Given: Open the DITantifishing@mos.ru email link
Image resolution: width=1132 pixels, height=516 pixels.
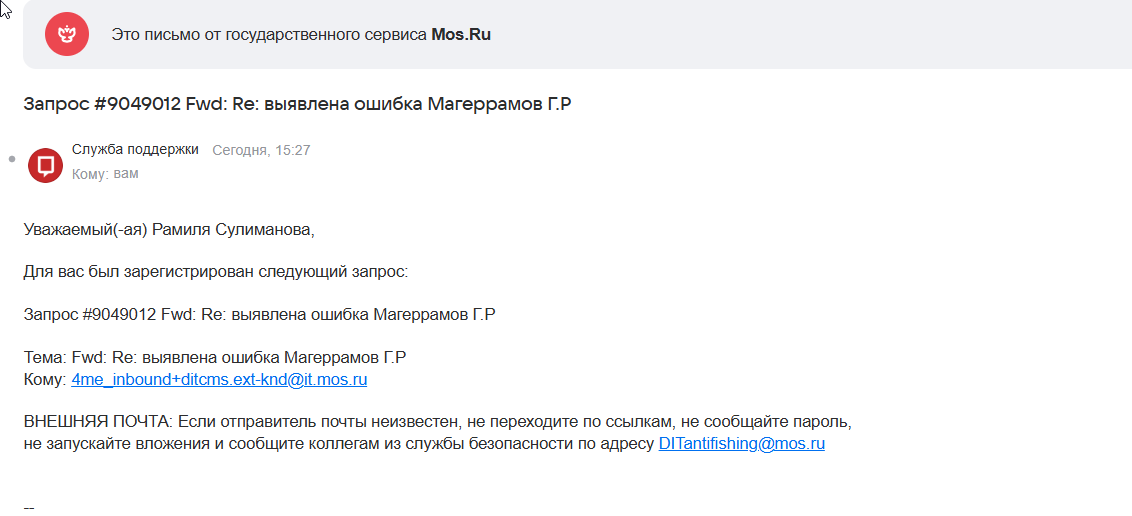Looking at the screenshot, I should [x=741, y=444].
